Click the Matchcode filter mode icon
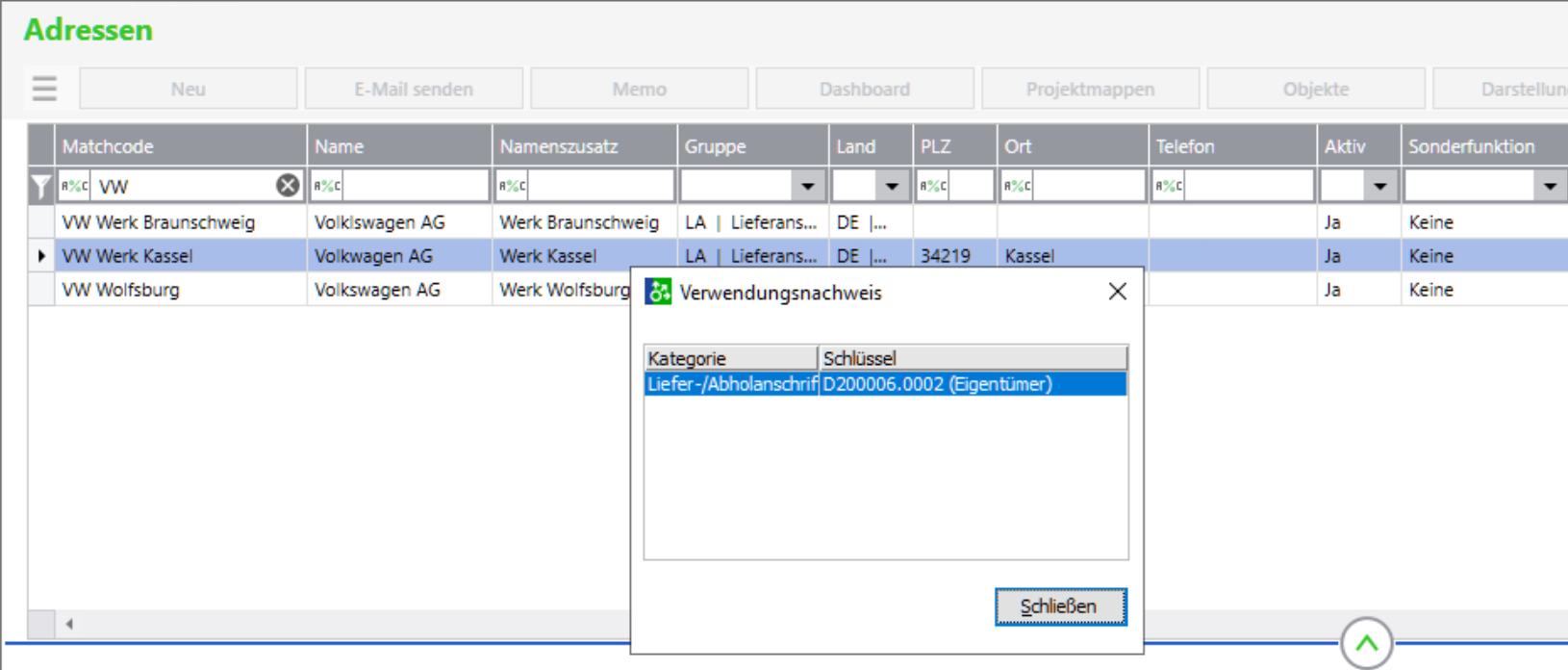Screen dimensions: 1568x670 (x=74, y=186)
